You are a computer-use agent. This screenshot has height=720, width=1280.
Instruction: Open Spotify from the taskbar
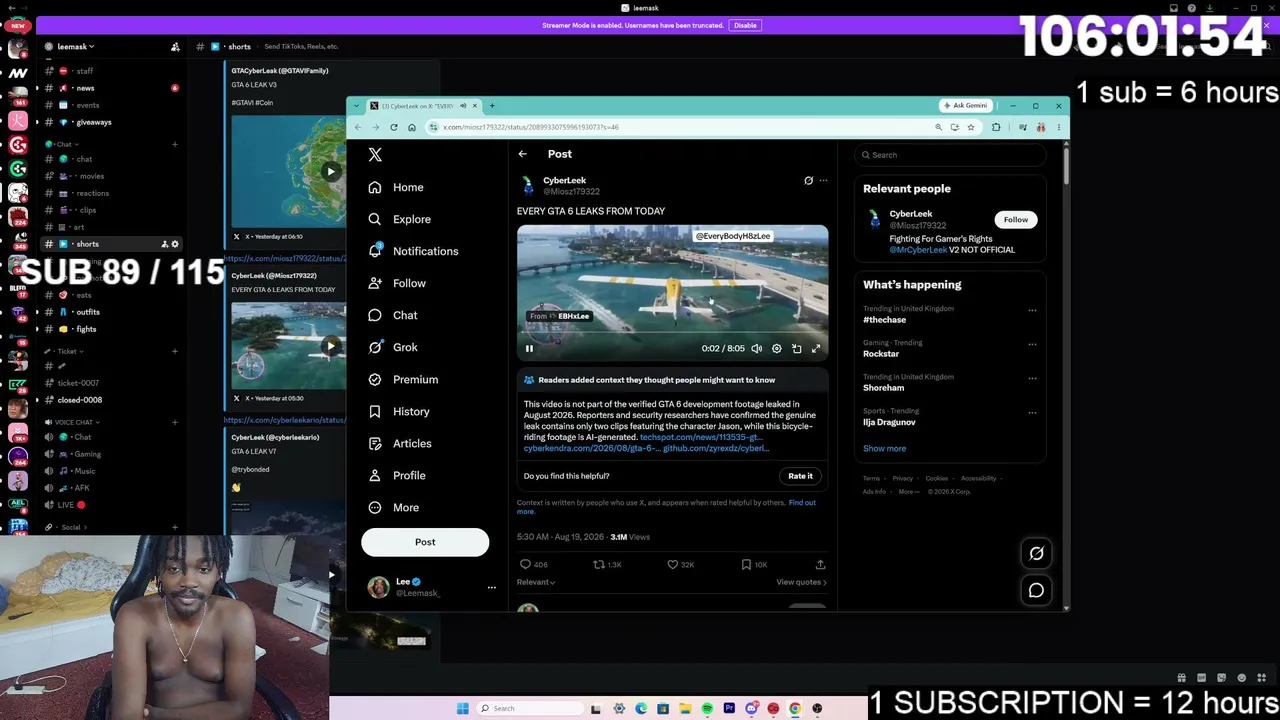pos(707,709)
